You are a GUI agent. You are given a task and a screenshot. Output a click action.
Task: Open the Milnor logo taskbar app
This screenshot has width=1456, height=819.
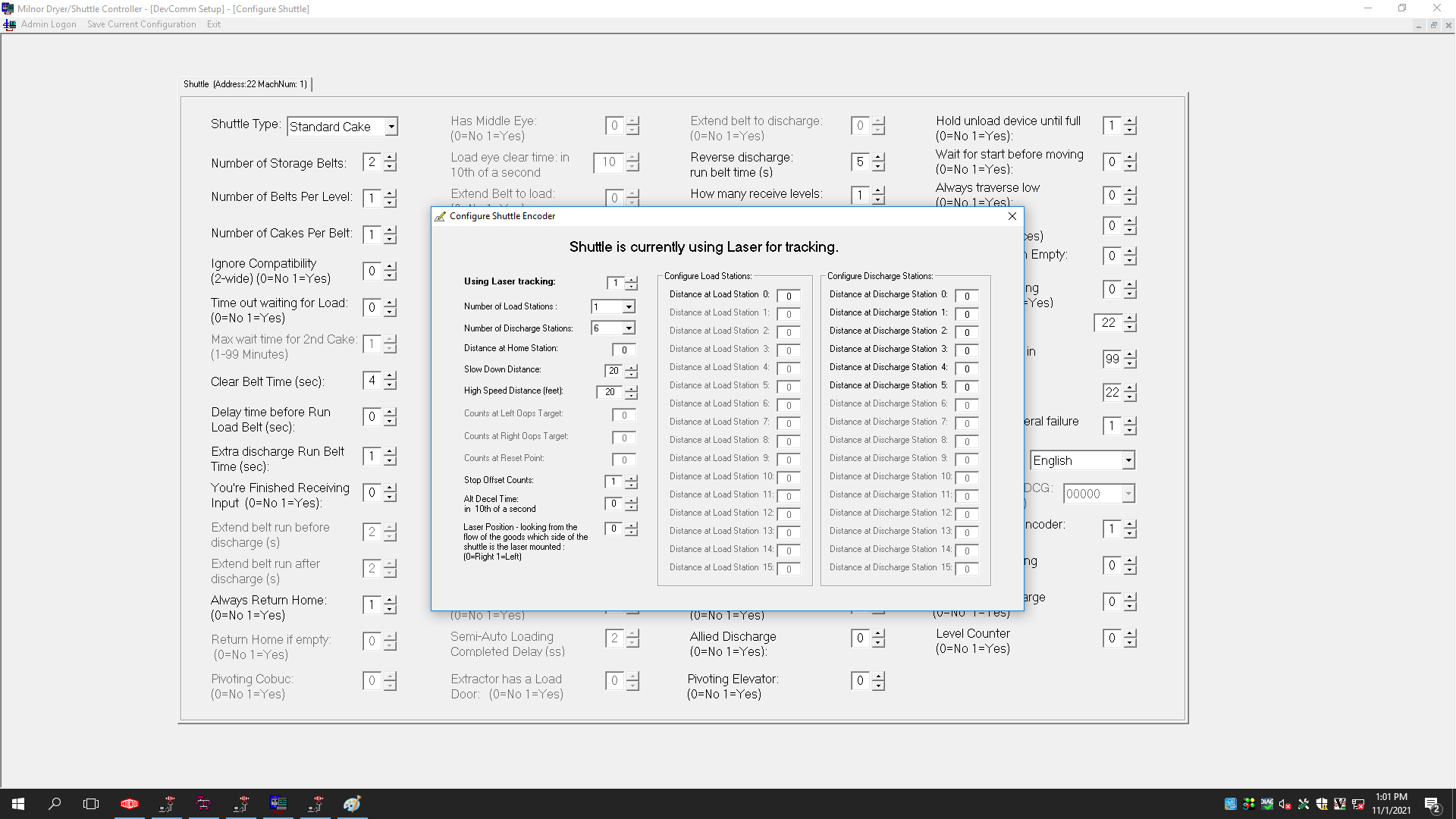coord(130,804)
